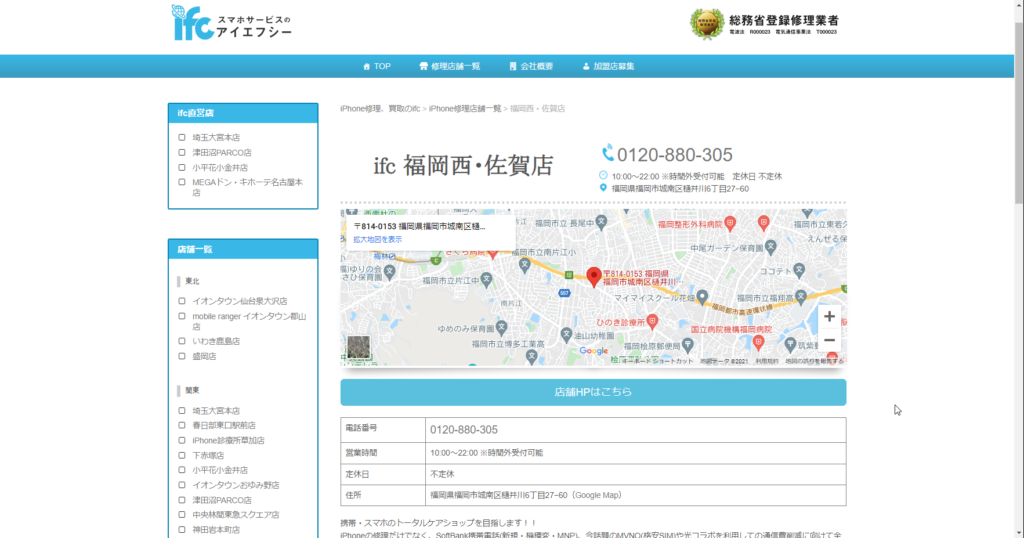1024x538 pixels.
Task: Open 下赤塚店 store page
Action: pyautogui.click(x=208, y=456)
